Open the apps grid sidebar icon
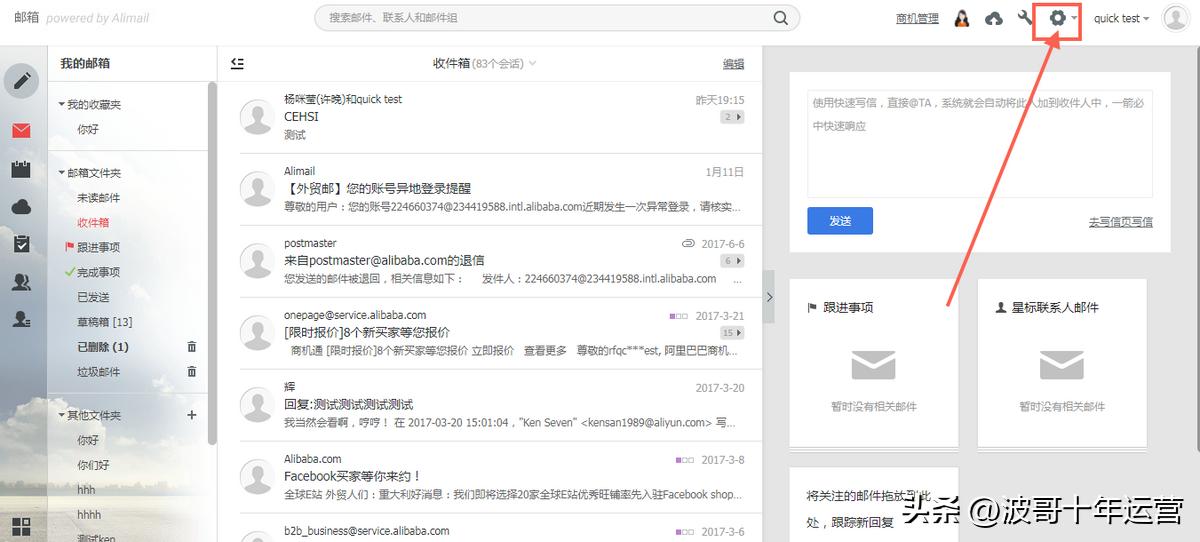The height and width of the screenshot is (542, 1200). tap(21, 526)
